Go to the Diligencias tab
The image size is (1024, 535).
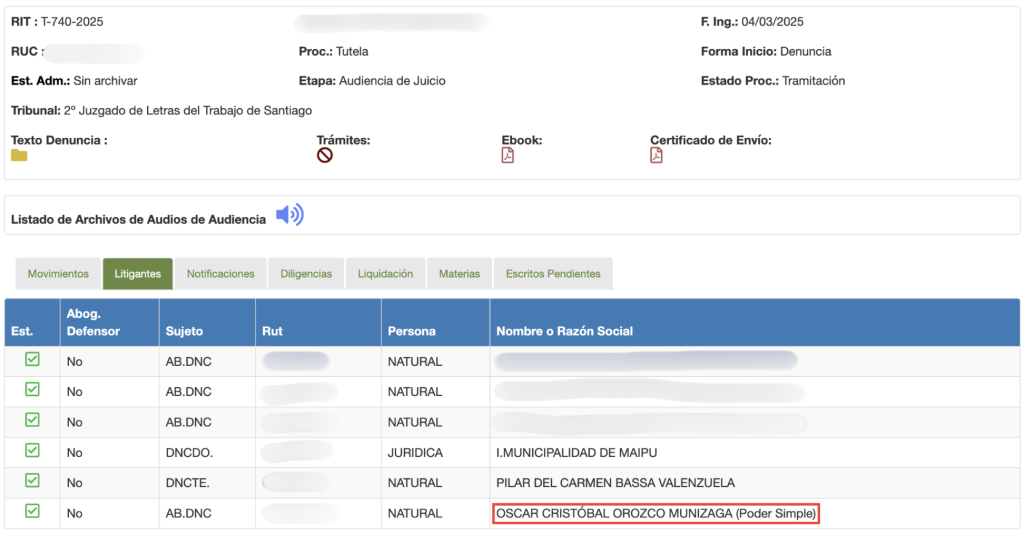pos(306,274)
